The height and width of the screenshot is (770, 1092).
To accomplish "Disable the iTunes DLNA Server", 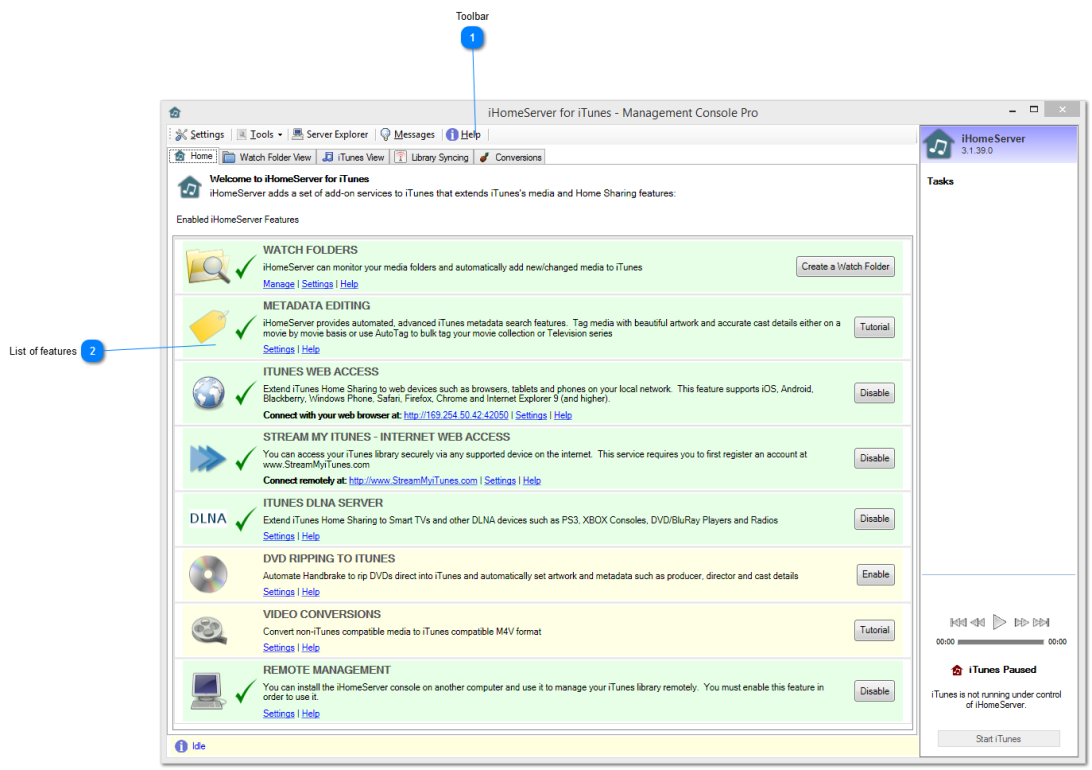I will pyautogui.click(x=874, y=519).
